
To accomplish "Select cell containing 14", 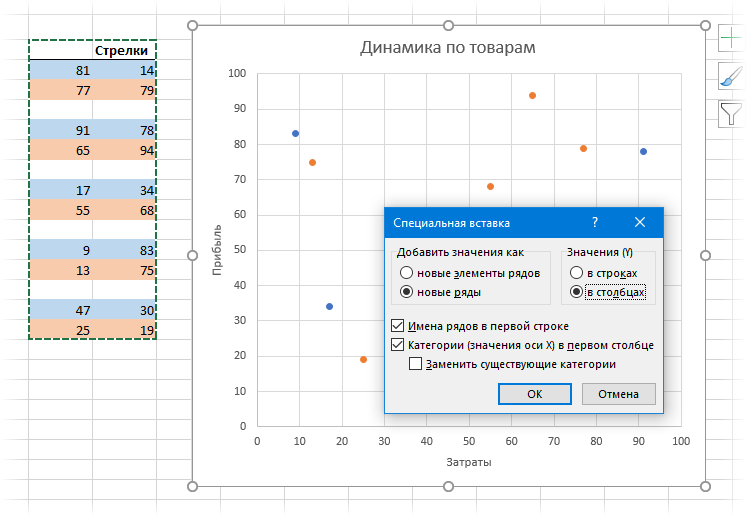I will click(x=124, y=70).
